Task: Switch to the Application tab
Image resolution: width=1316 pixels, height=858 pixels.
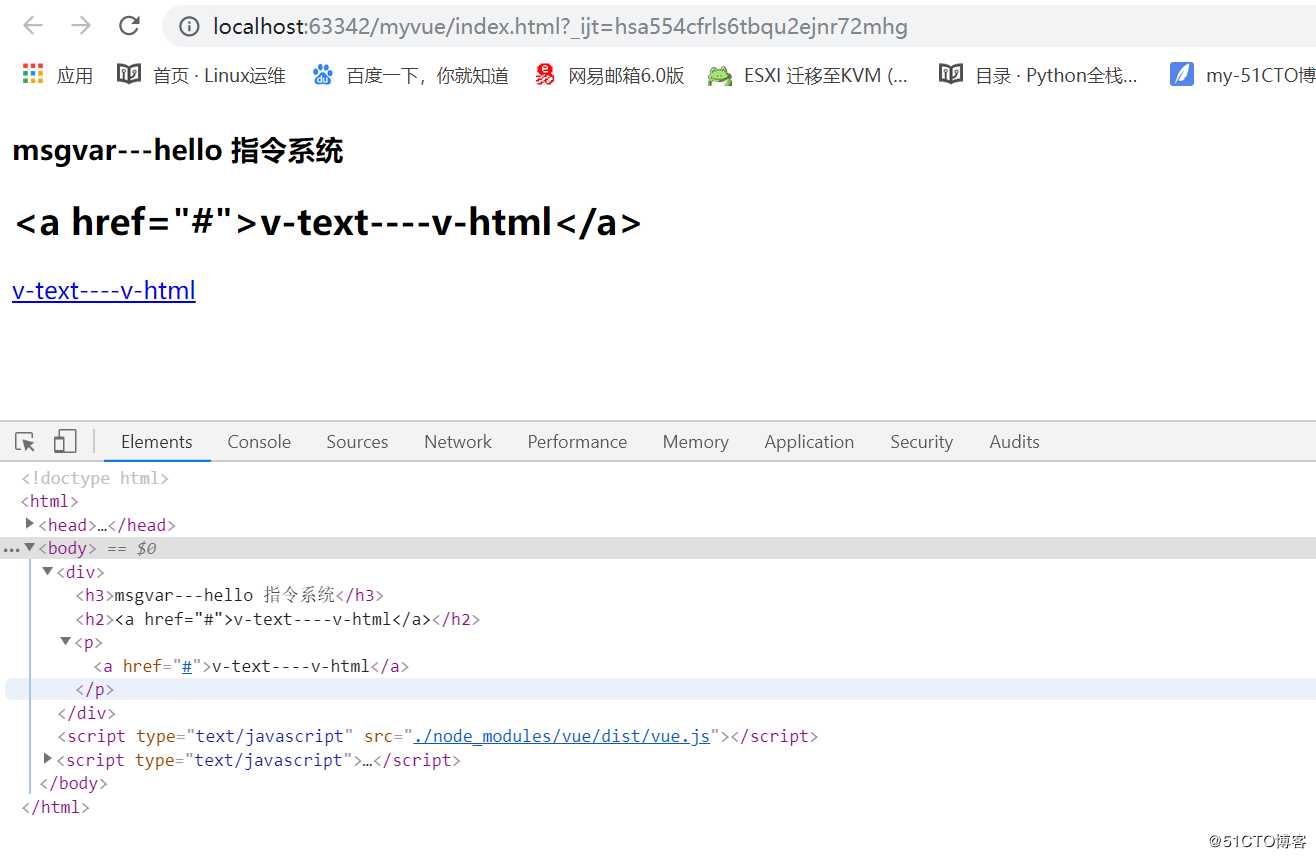Action: pos(809,442)
